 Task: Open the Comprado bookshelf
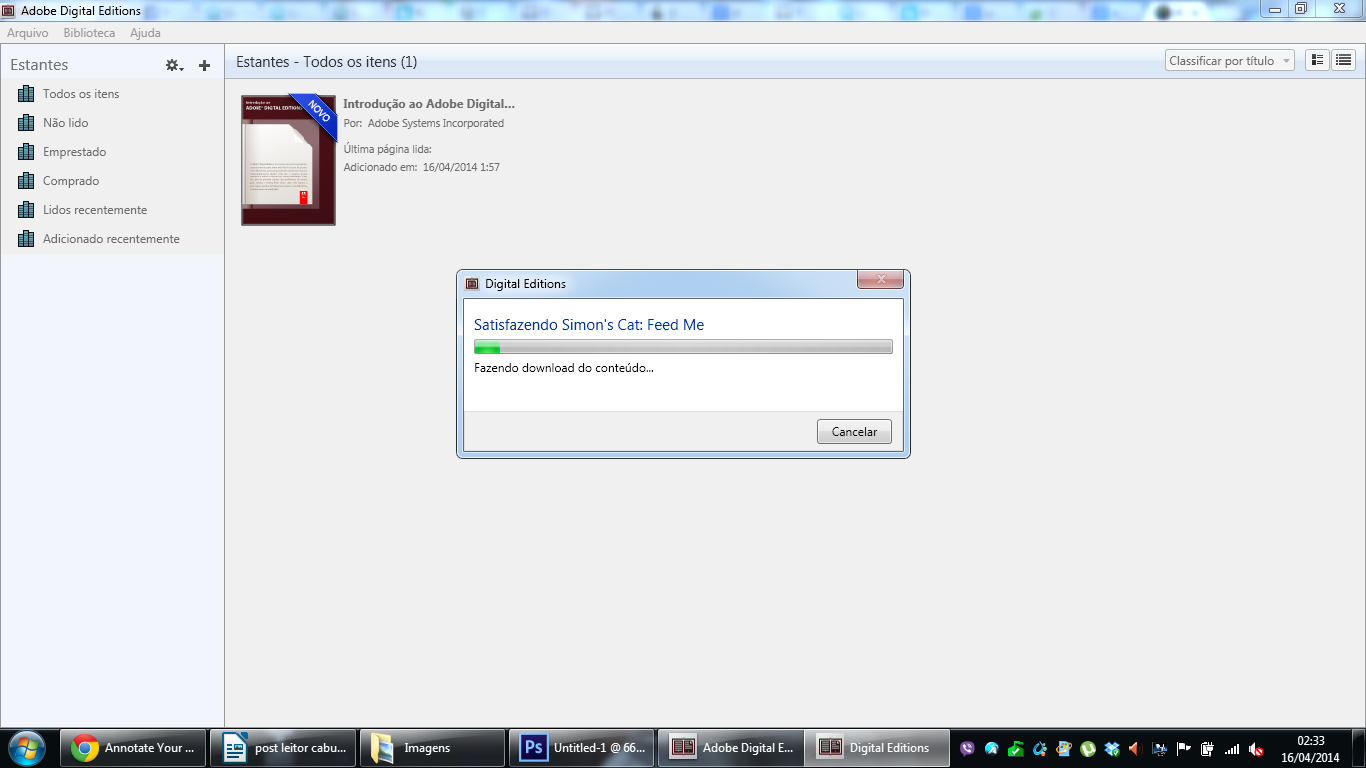(71, 181)
